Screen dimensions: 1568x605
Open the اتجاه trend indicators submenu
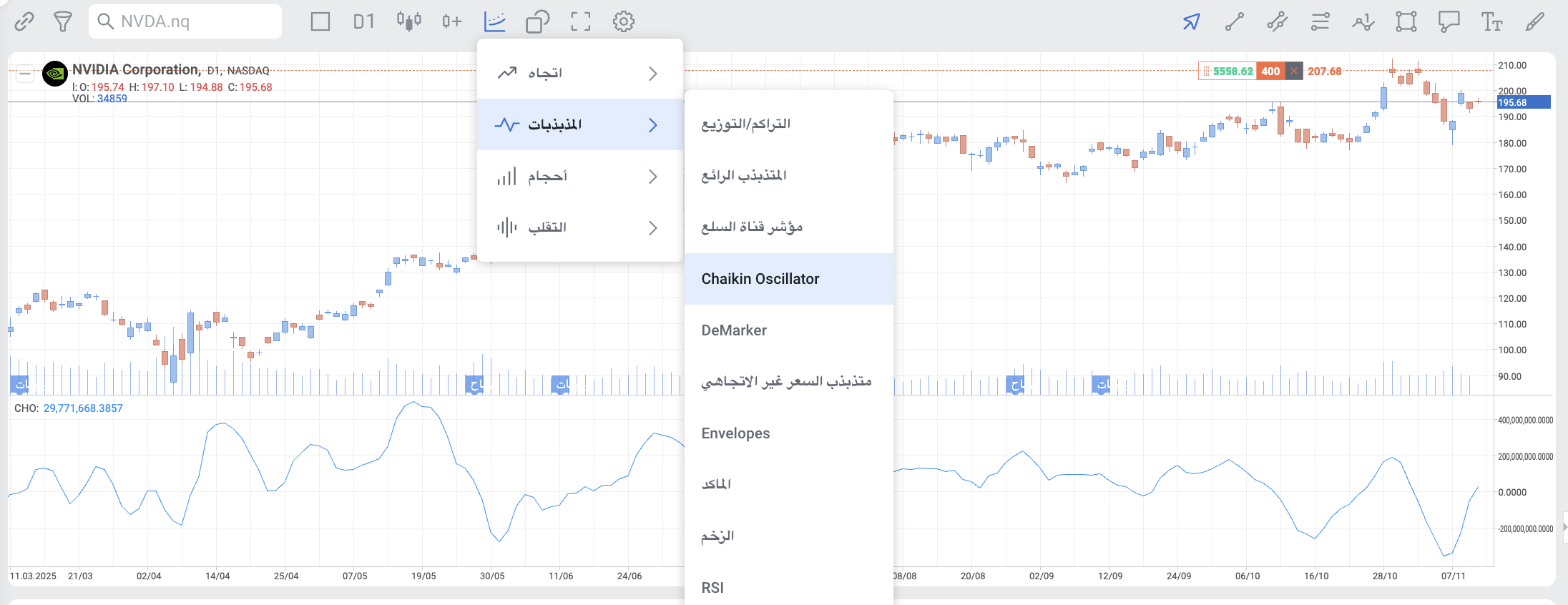(x=580, y=73)
